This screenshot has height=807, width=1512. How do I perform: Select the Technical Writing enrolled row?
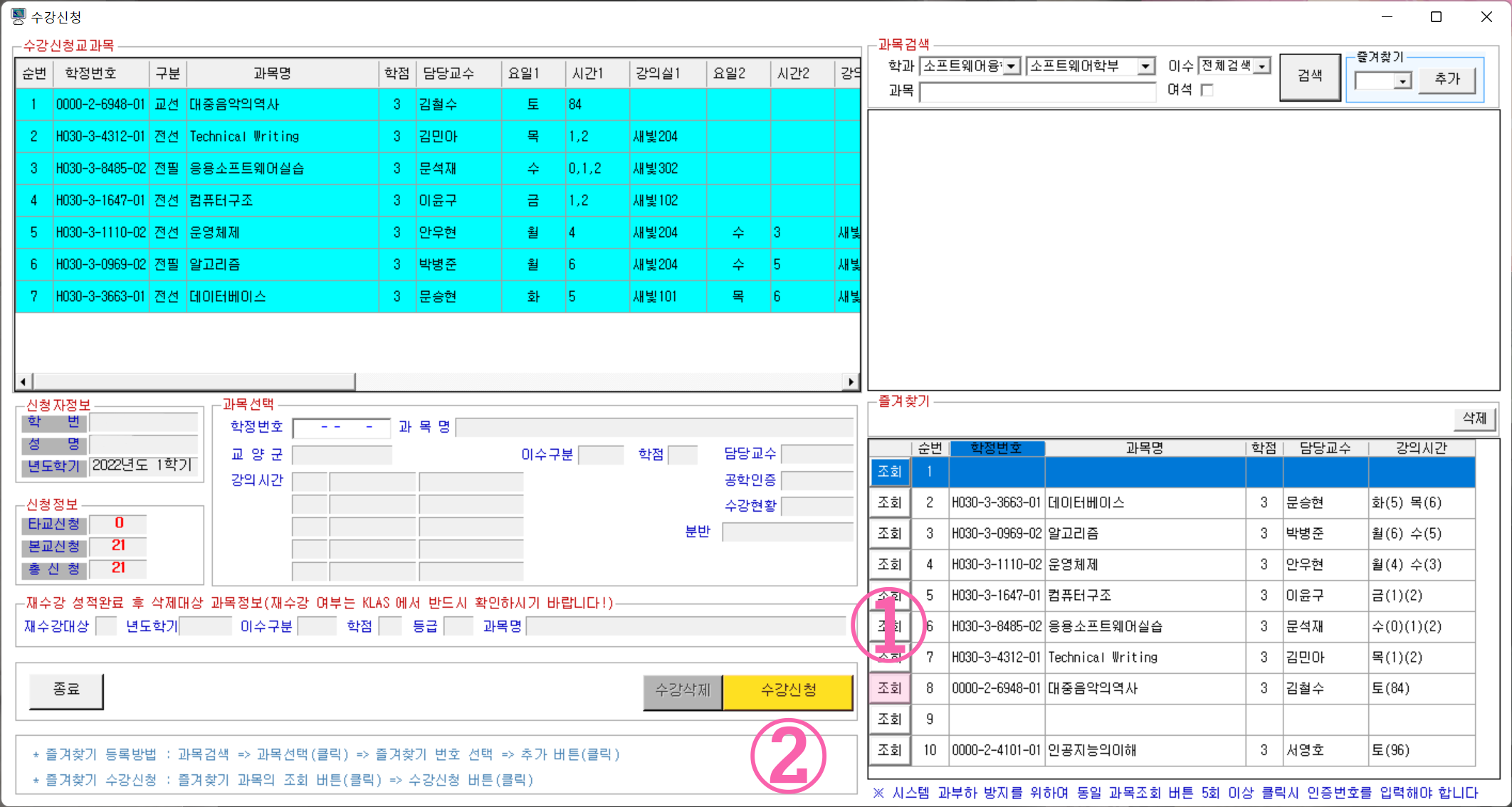pos(438,137)
